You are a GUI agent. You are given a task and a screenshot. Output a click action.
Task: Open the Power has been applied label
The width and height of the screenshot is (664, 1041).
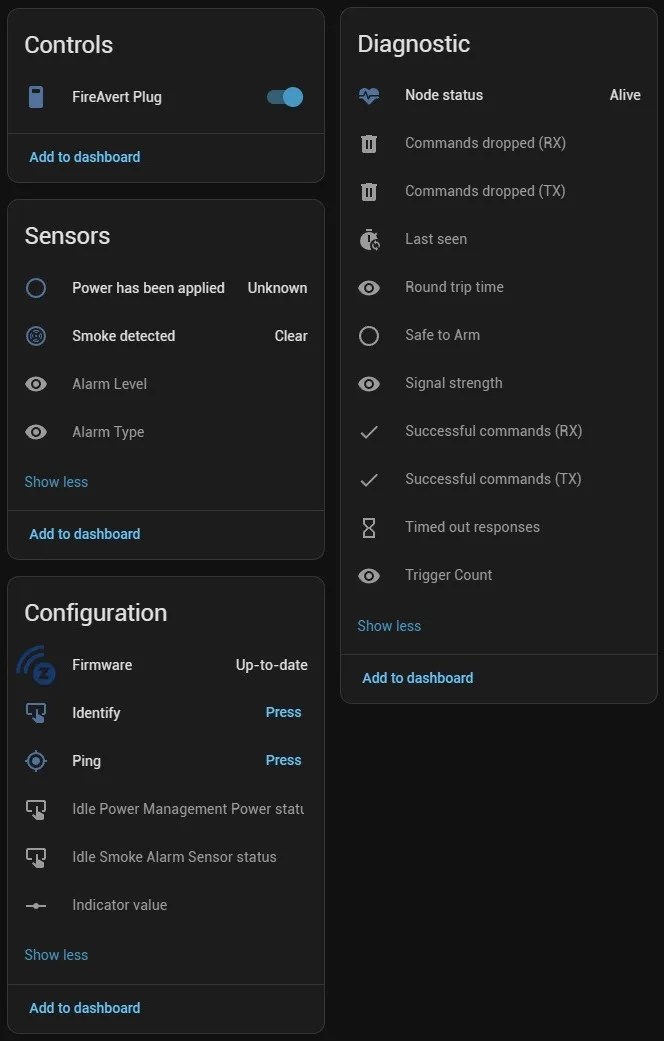pos(148,288)
